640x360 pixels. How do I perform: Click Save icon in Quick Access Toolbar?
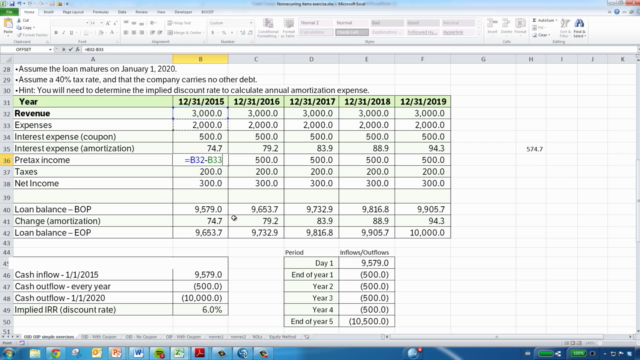click(x=12, y=4)
